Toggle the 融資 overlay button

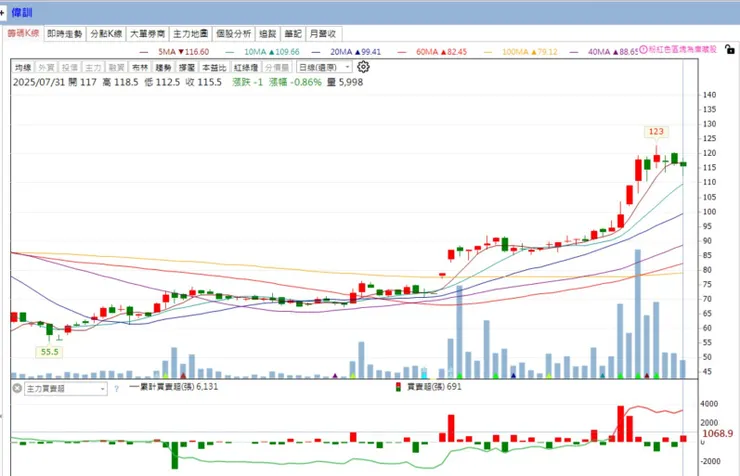pyautogui.click(x=116, y=67)
